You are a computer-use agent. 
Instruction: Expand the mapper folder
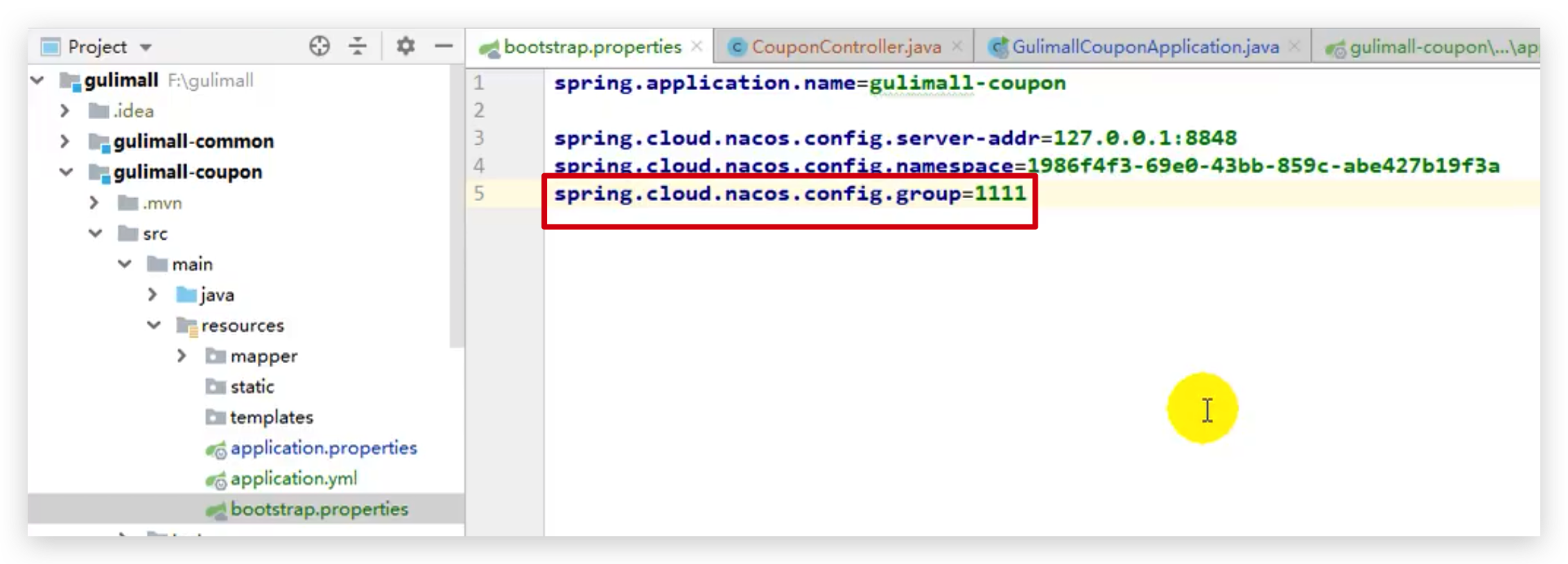(181, 356)
